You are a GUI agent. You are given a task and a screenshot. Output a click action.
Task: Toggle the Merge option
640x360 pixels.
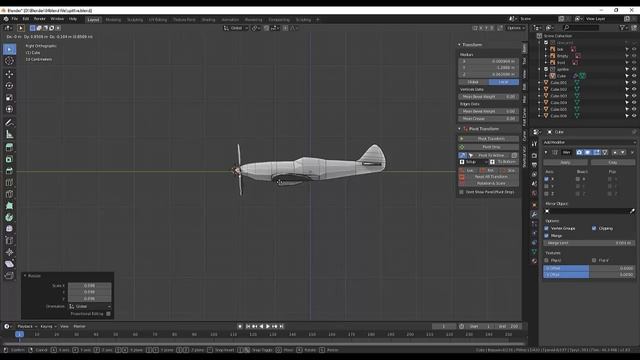coord(547,236)
